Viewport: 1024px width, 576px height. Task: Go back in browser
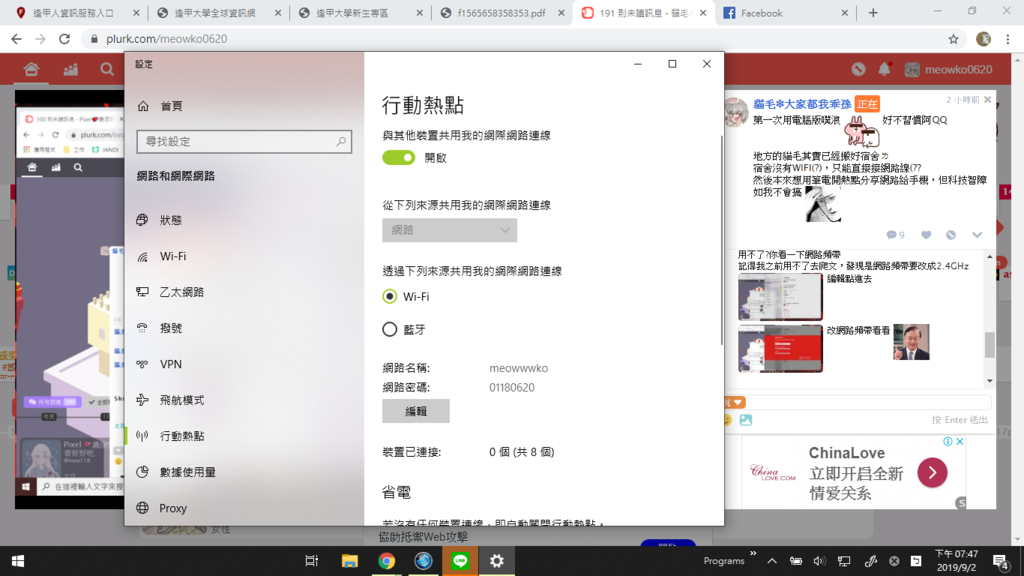[17, 39]
